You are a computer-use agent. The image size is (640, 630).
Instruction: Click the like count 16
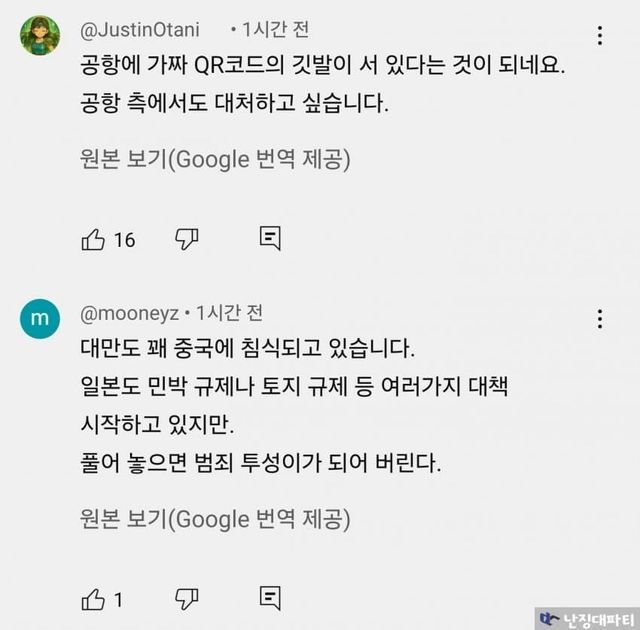coord(124,240)
